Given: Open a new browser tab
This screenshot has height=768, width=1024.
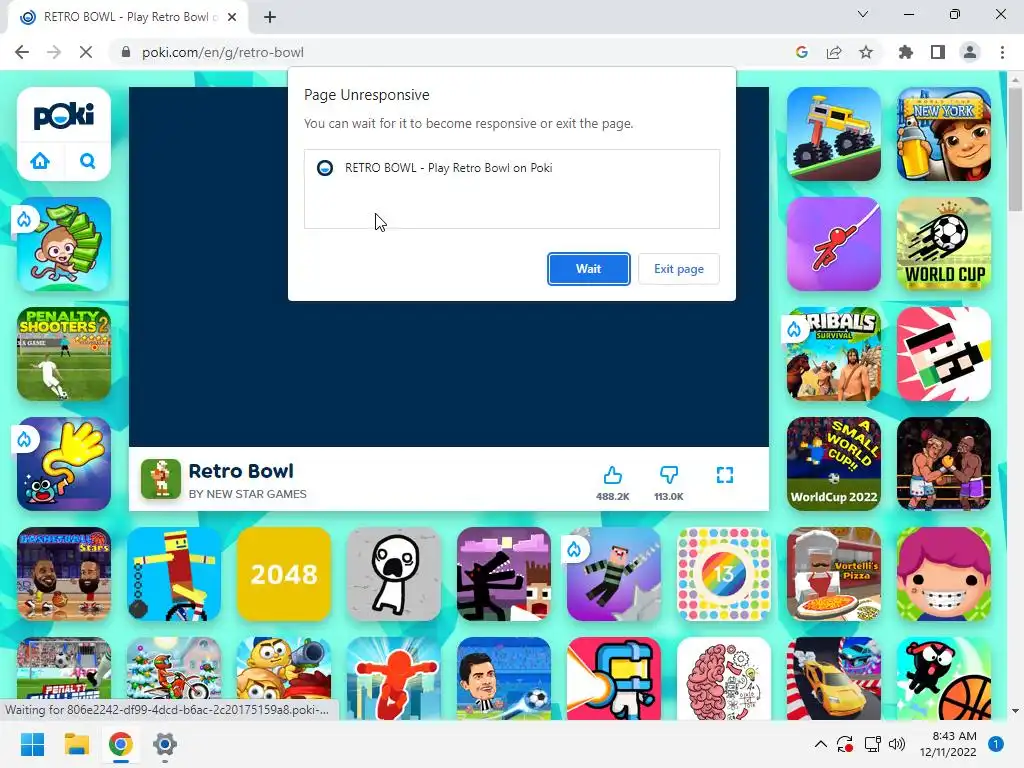Looking at the screenshot, I should pyautogui.click(x=270, y=17).
